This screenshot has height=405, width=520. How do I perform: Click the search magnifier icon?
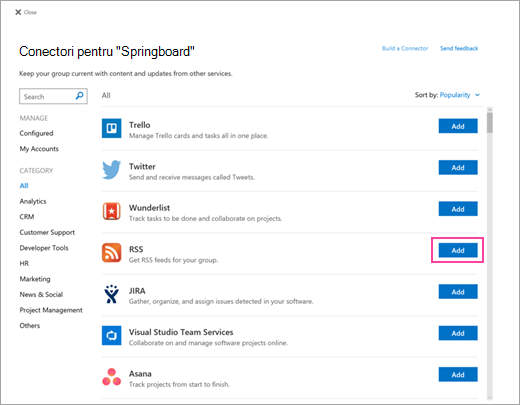tap(79, 96)
